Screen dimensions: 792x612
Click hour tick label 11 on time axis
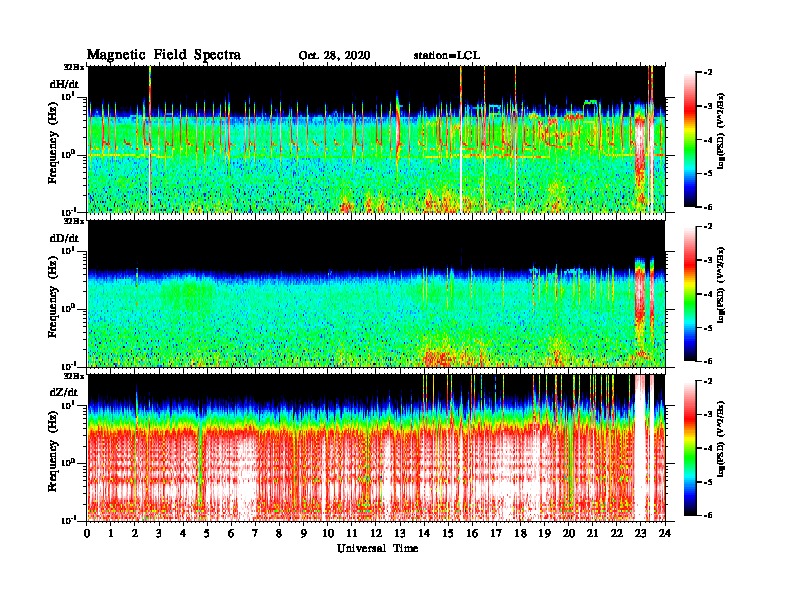point(352,533)
